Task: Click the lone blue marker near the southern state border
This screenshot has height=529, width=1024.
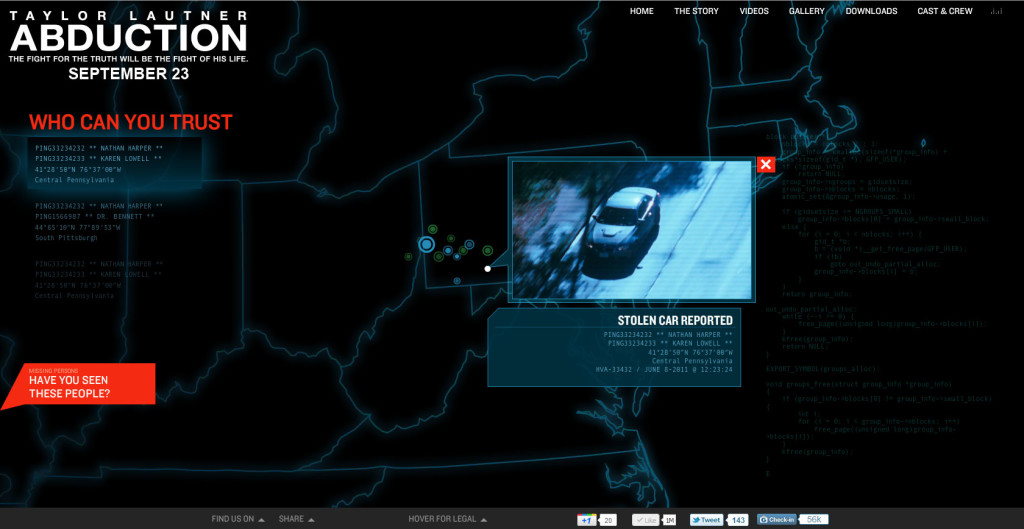Action: [457, 281]
